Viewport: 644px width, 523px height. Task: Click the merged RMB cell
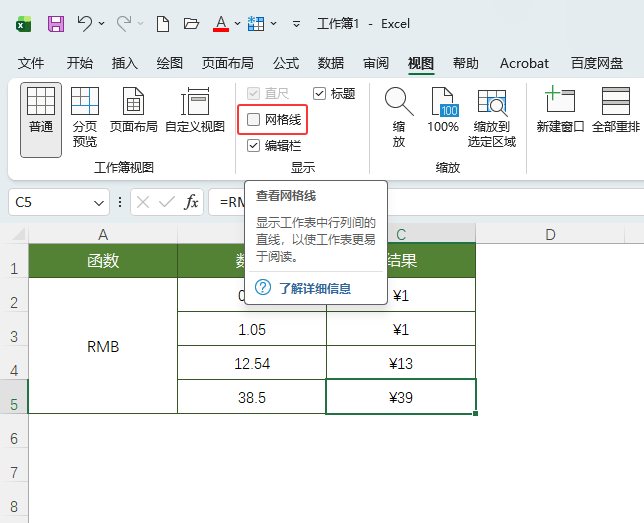pos(103,346)
